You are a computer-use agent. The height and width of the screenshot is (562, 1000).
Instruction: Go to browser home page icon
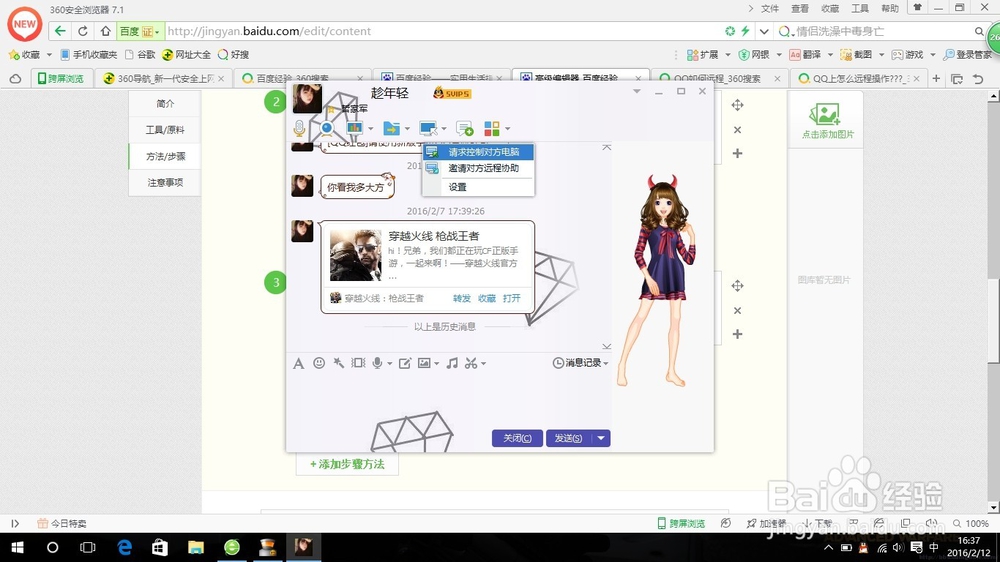pyautogui.click(x=105, y=31)
